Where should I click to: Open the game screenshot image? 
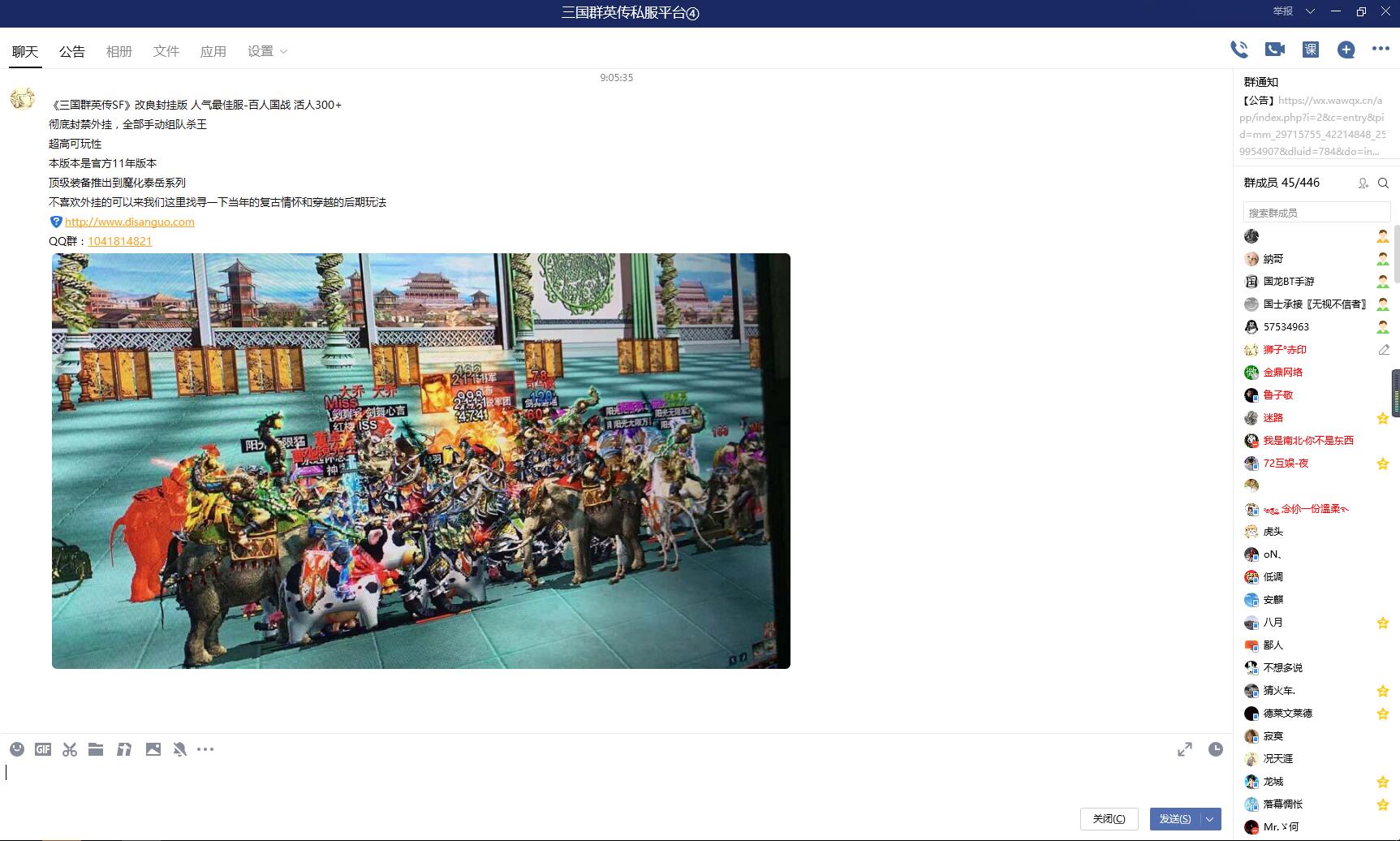point(421,461)
